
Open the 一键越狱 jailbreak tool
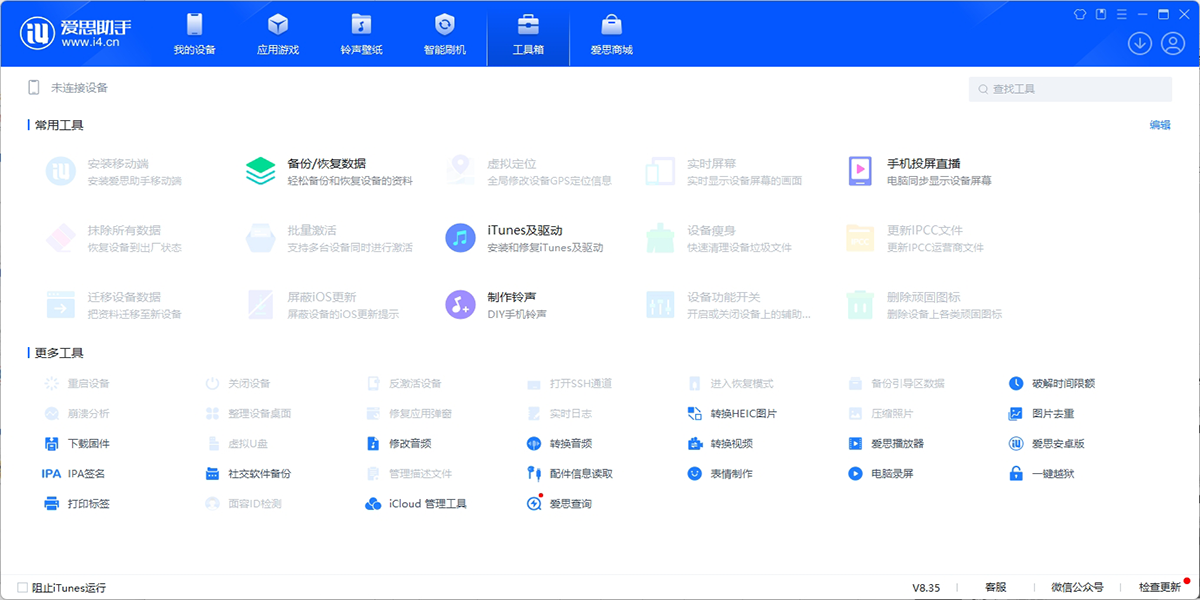click(1053, 474)
